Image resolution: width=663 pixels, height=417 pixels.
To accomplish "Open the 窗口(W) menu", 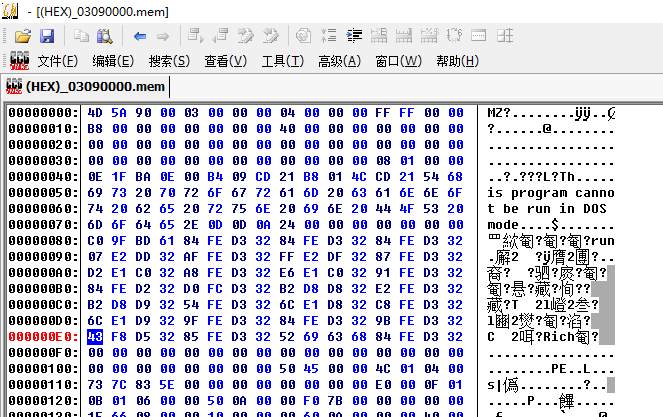I will pos(398,61).
